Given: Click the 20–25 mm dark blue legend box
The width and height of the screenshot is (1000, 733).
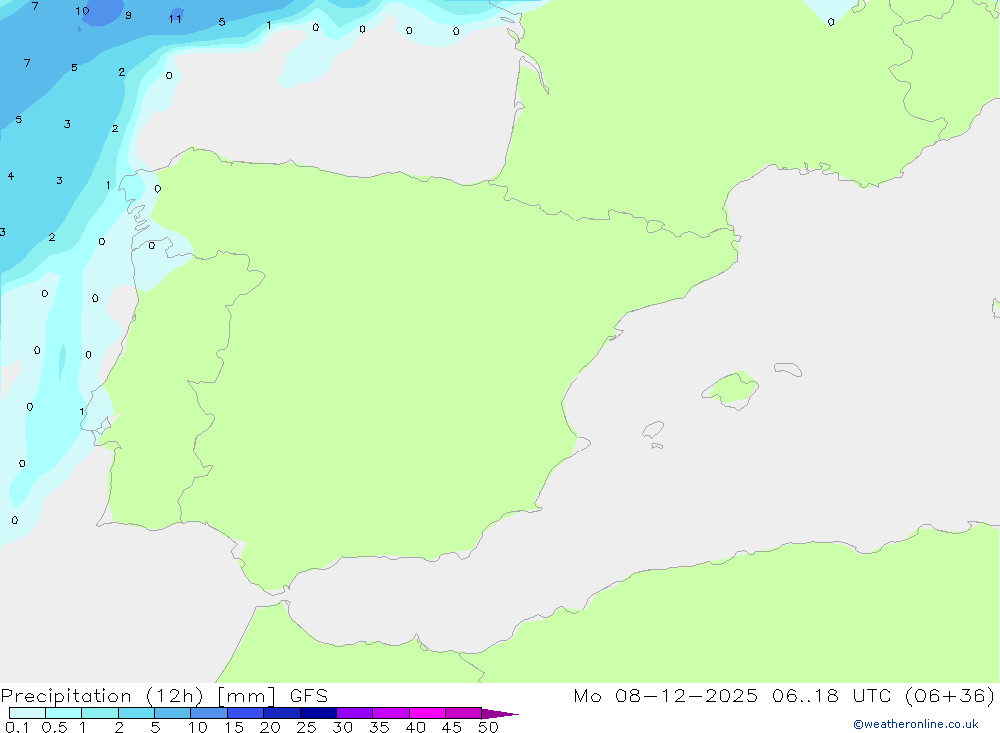Looking at the screenshot, I should (x=281, y=713).
